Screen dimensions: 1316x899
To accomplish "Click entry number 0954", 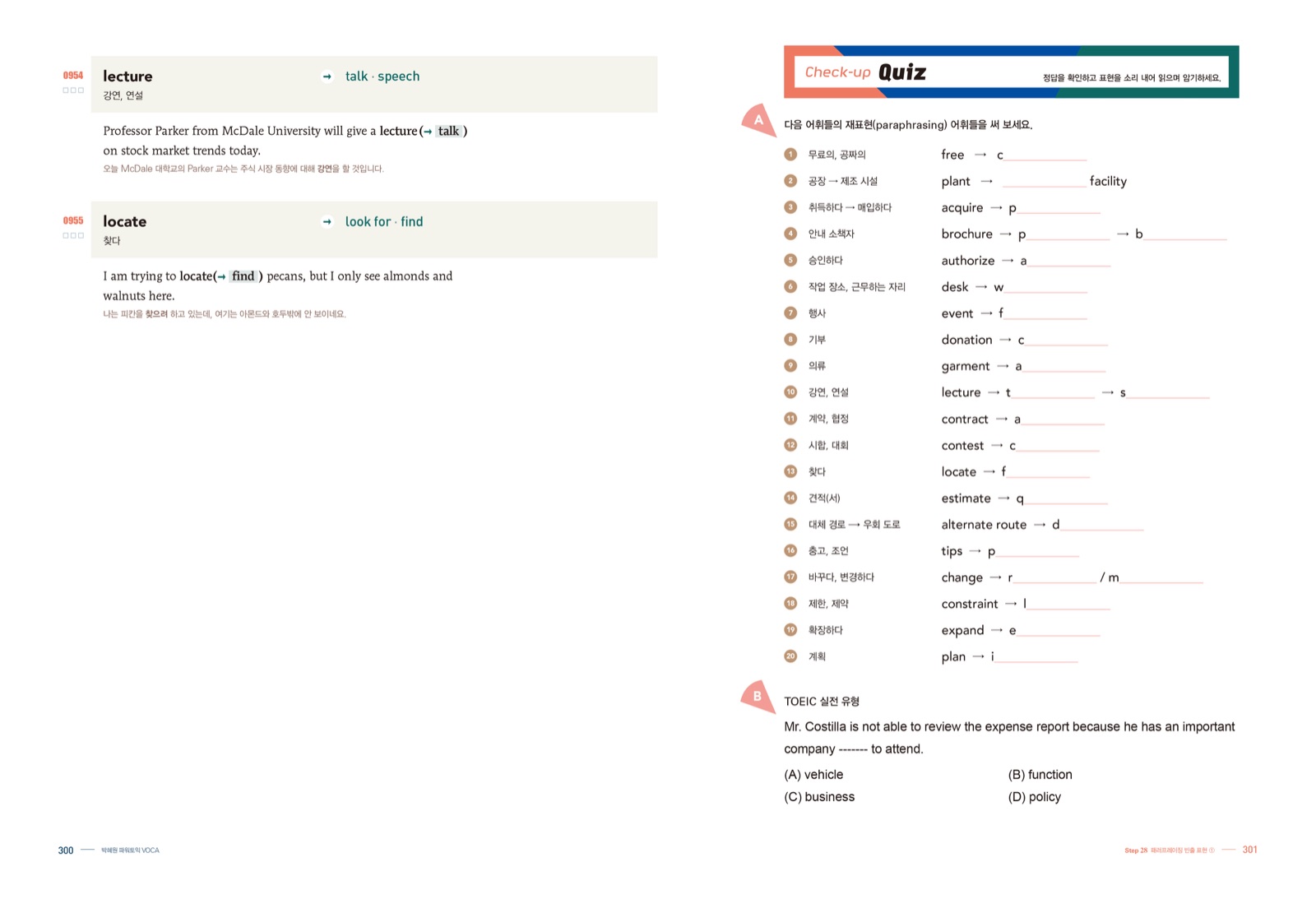I will [x=73, y=76].
